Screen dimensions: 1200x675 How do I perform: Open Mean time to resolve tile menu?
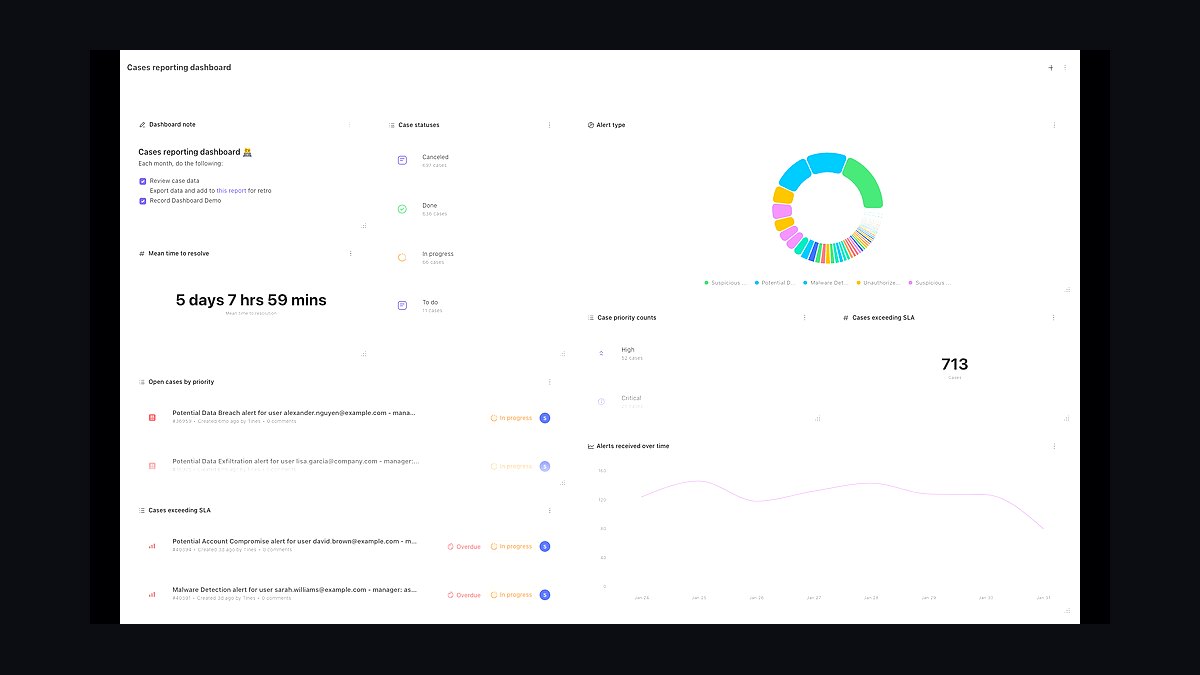point(350,253)
